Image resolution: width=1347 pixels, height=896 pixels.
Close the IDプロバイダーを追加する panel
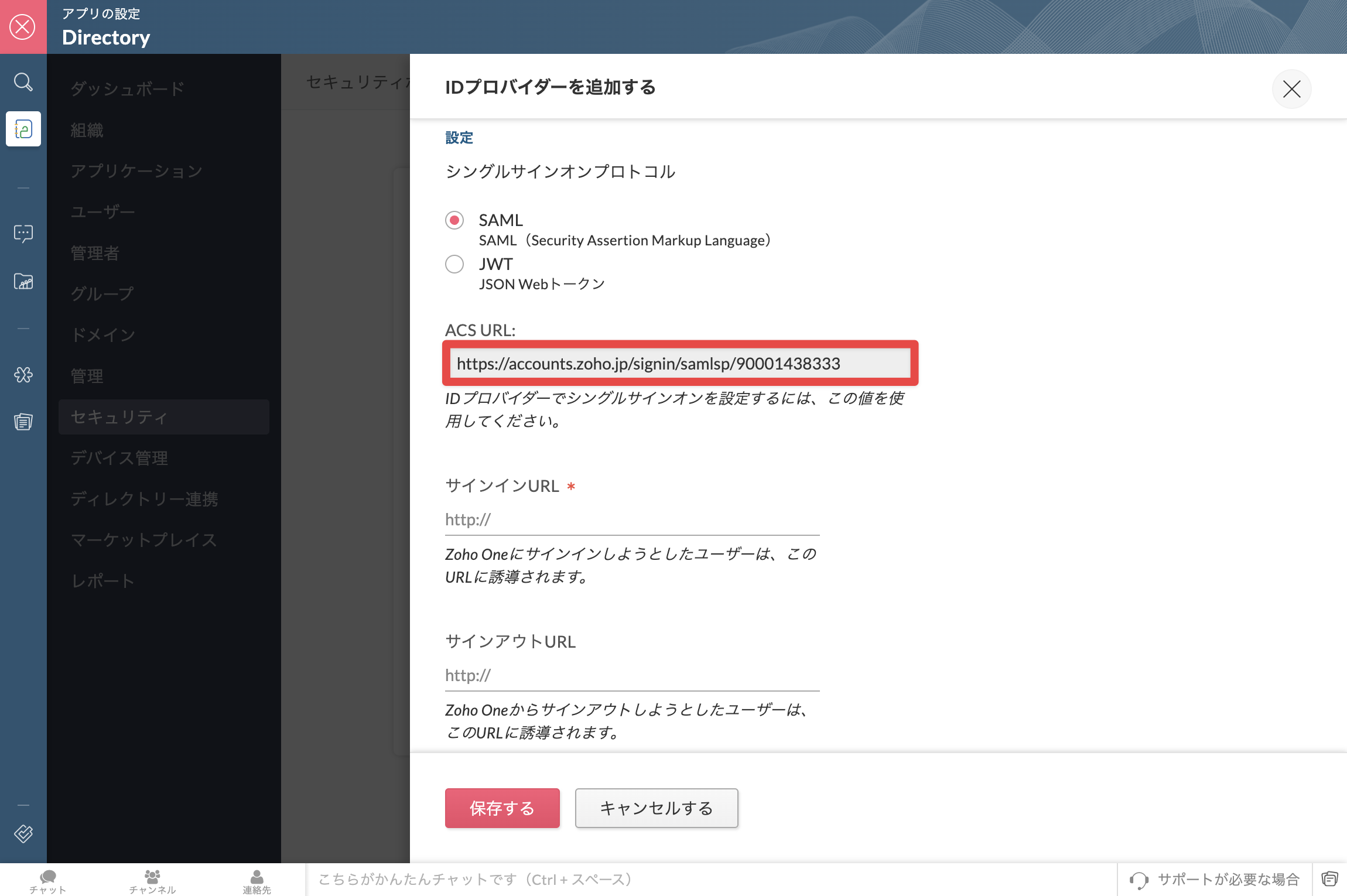pos(1291,89)
